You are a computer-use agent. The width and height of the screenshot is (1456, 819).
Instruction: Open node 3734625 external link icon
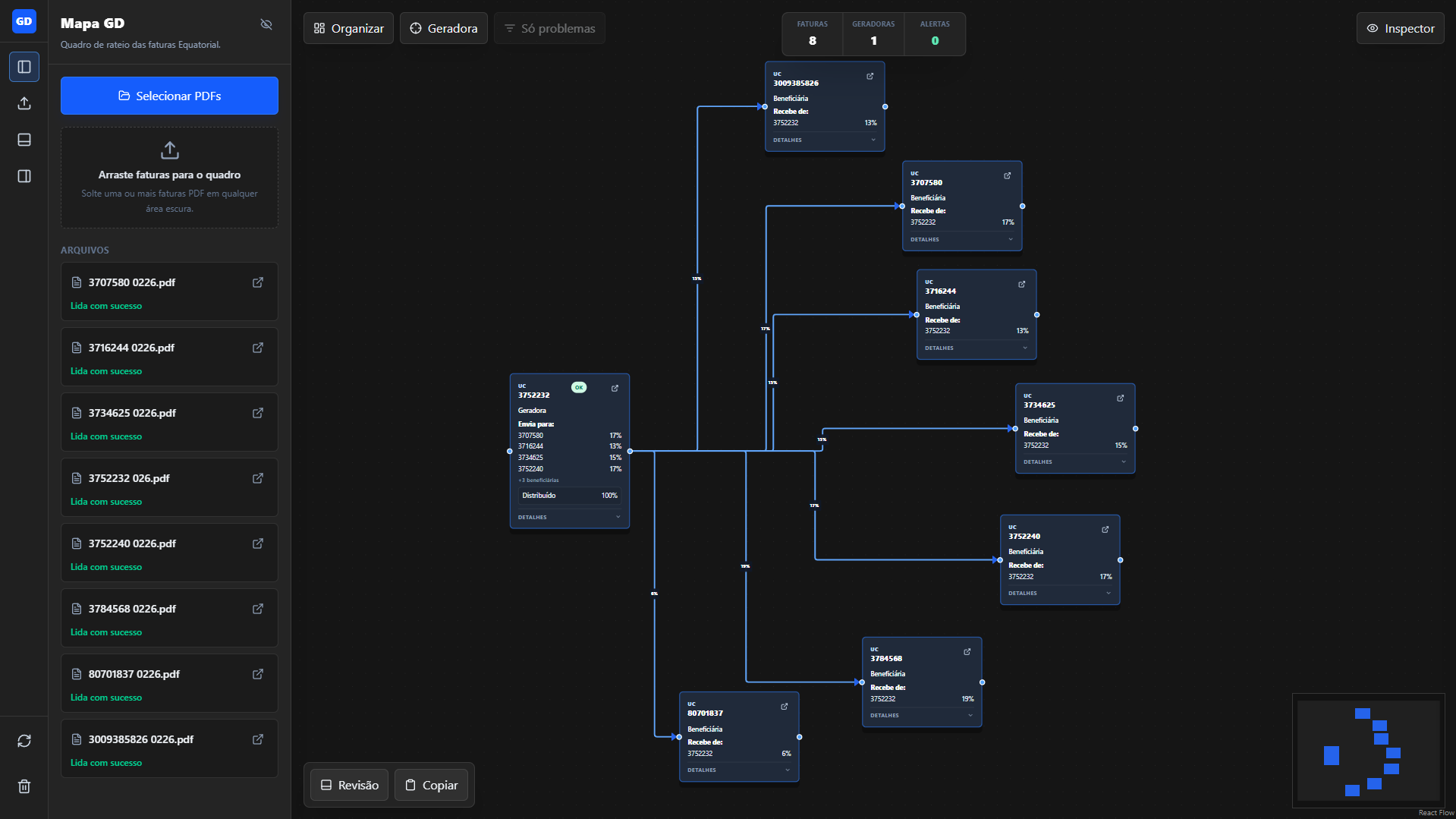pyautogui.click(x=1121, y=398)
